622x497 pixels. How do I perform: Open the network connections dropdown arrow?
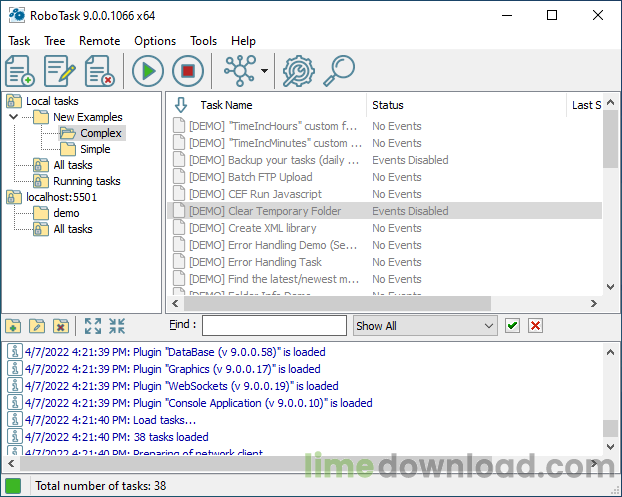pyautogui.click(x=264, y=71)
